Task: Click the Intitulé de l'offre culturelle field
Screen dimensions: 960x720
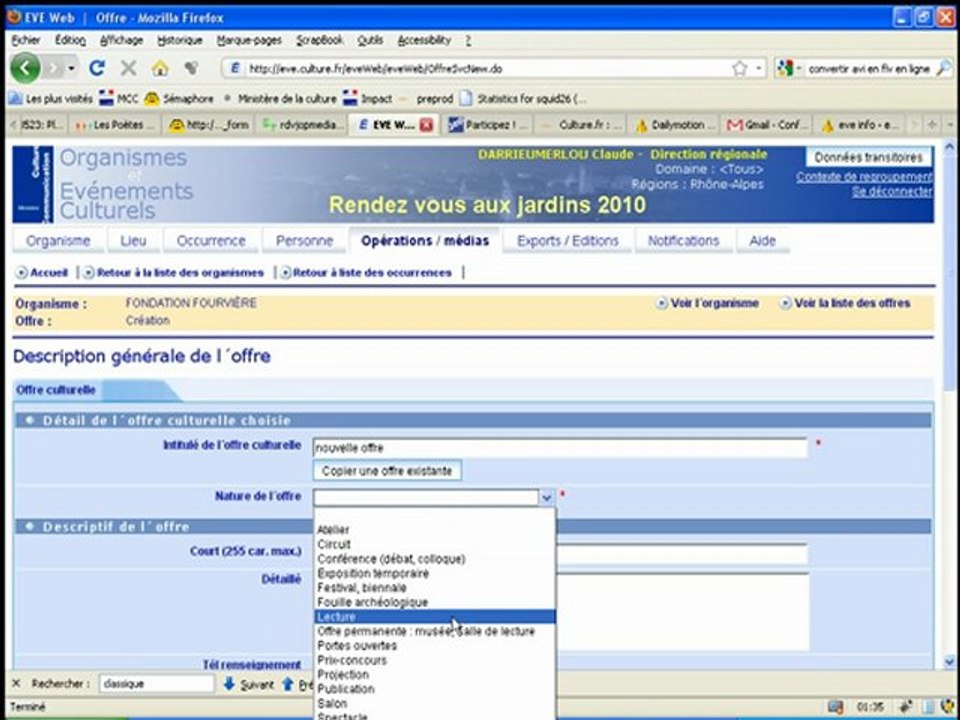Action: tap(560, 448)
